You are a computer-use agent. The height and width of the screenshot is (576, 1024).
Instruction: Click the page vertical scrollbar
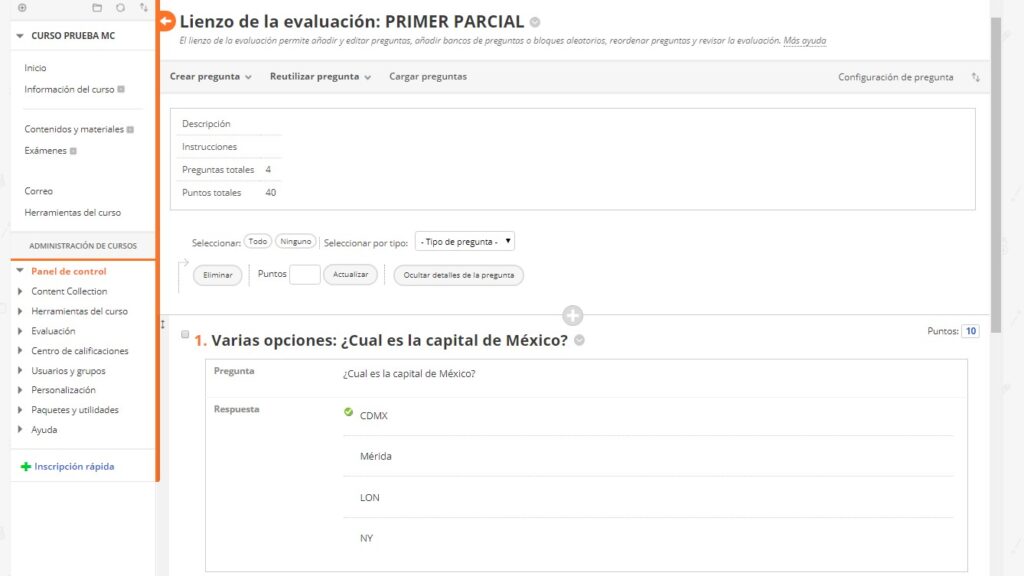(x=995, y=160)
